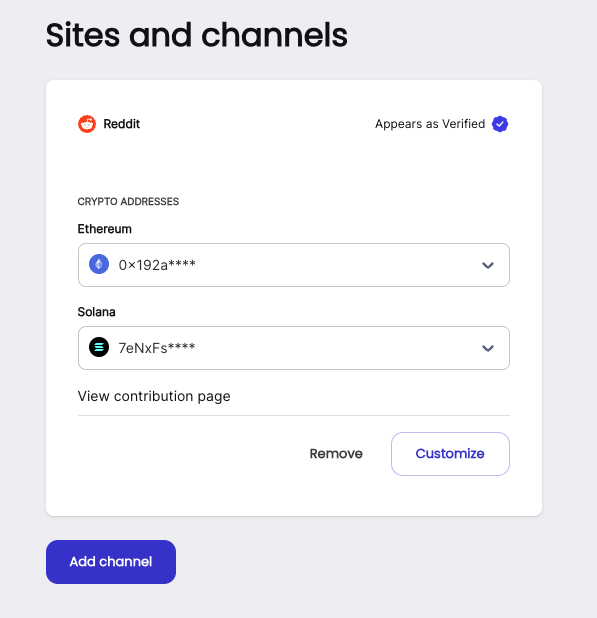Expand the Ethereum address chevron
The height and width of the screenshot is (618, 597).
point(488,265)
